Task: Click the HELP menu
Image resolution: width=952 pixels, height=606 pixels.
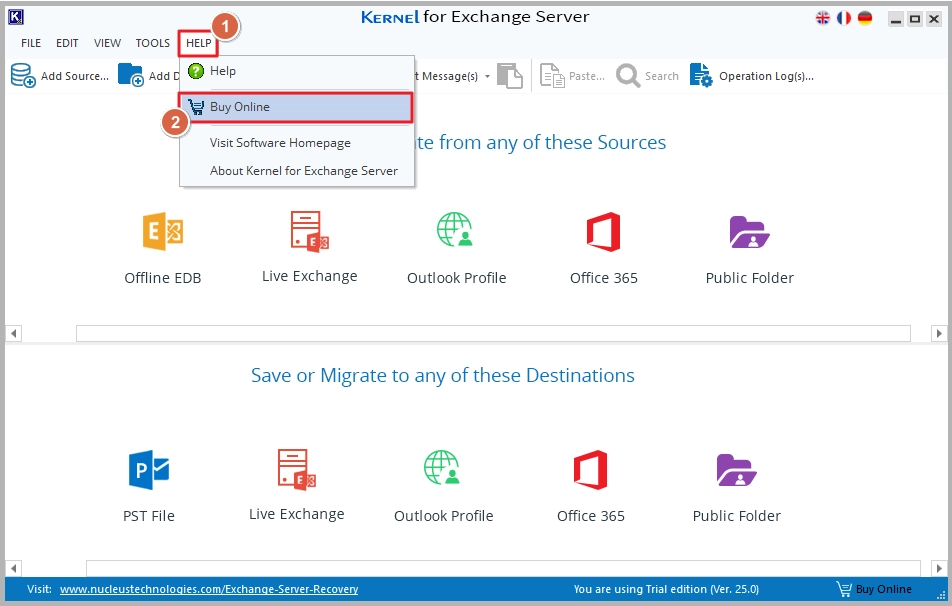Action: (x=199, y=43)
